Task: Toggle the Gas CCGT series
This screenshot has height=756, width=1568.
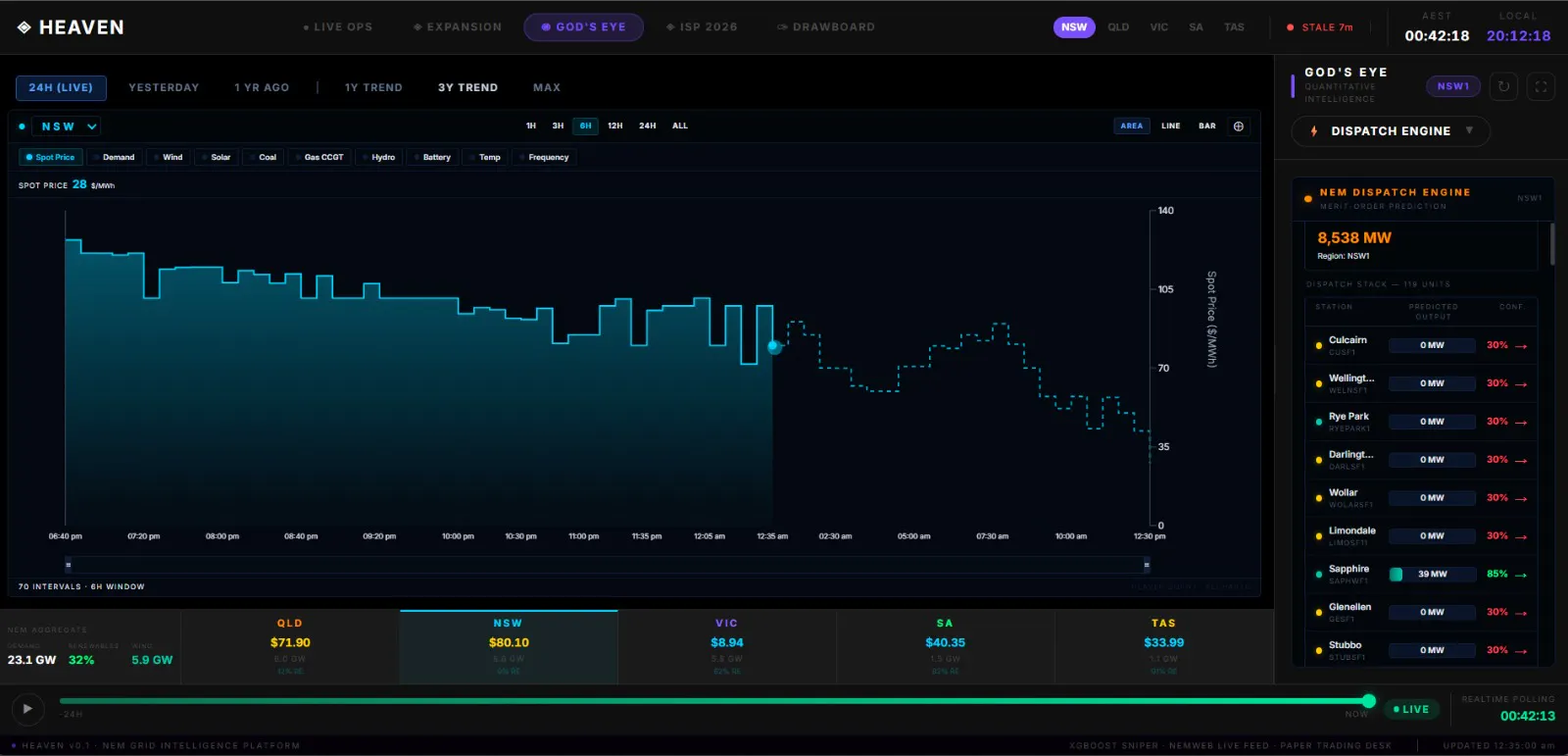Action: coord(319,157)
